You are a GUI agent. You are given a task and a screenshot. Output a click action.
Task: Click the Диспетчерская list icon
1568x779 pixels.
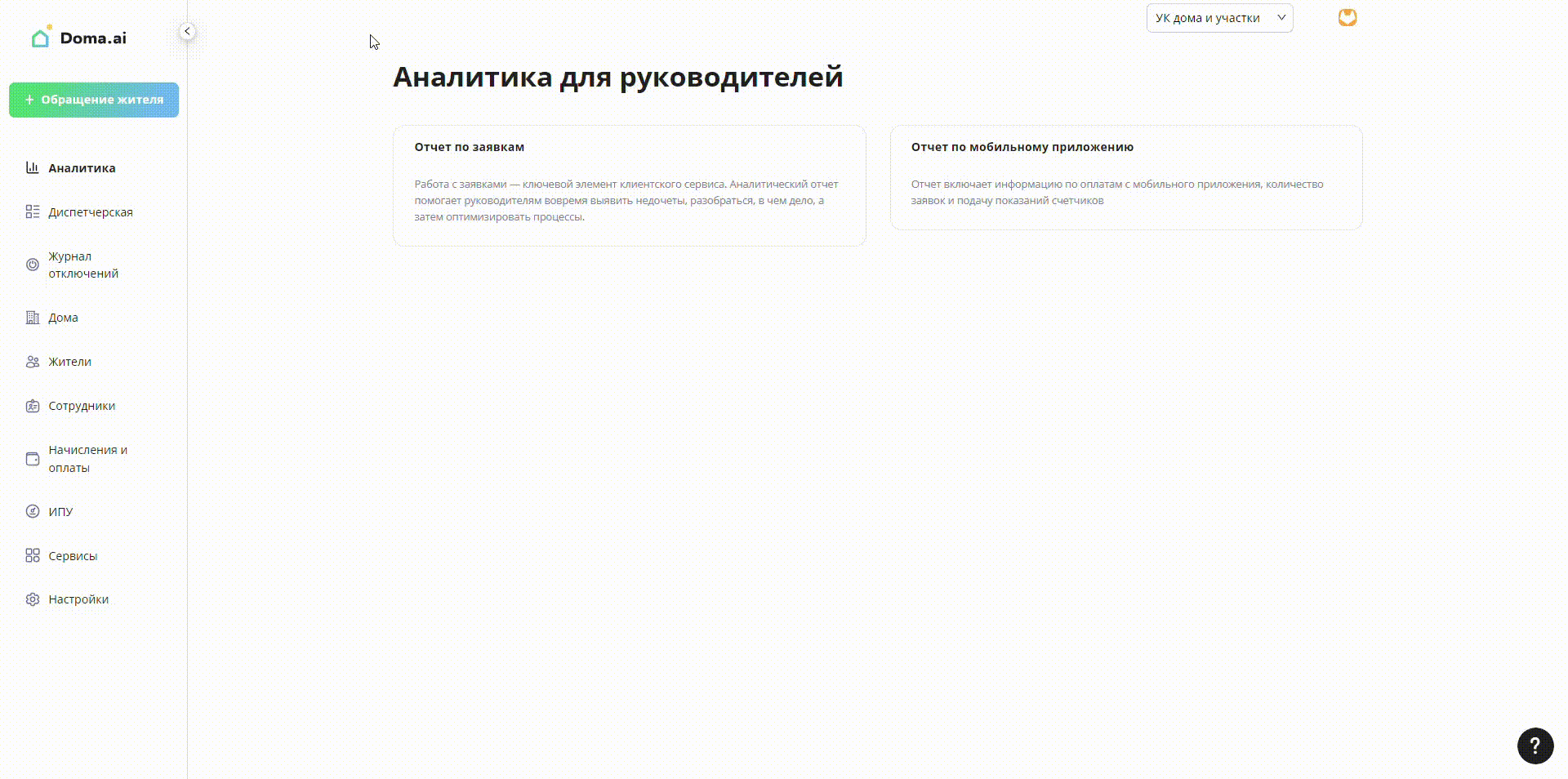[x=33, y=211]
